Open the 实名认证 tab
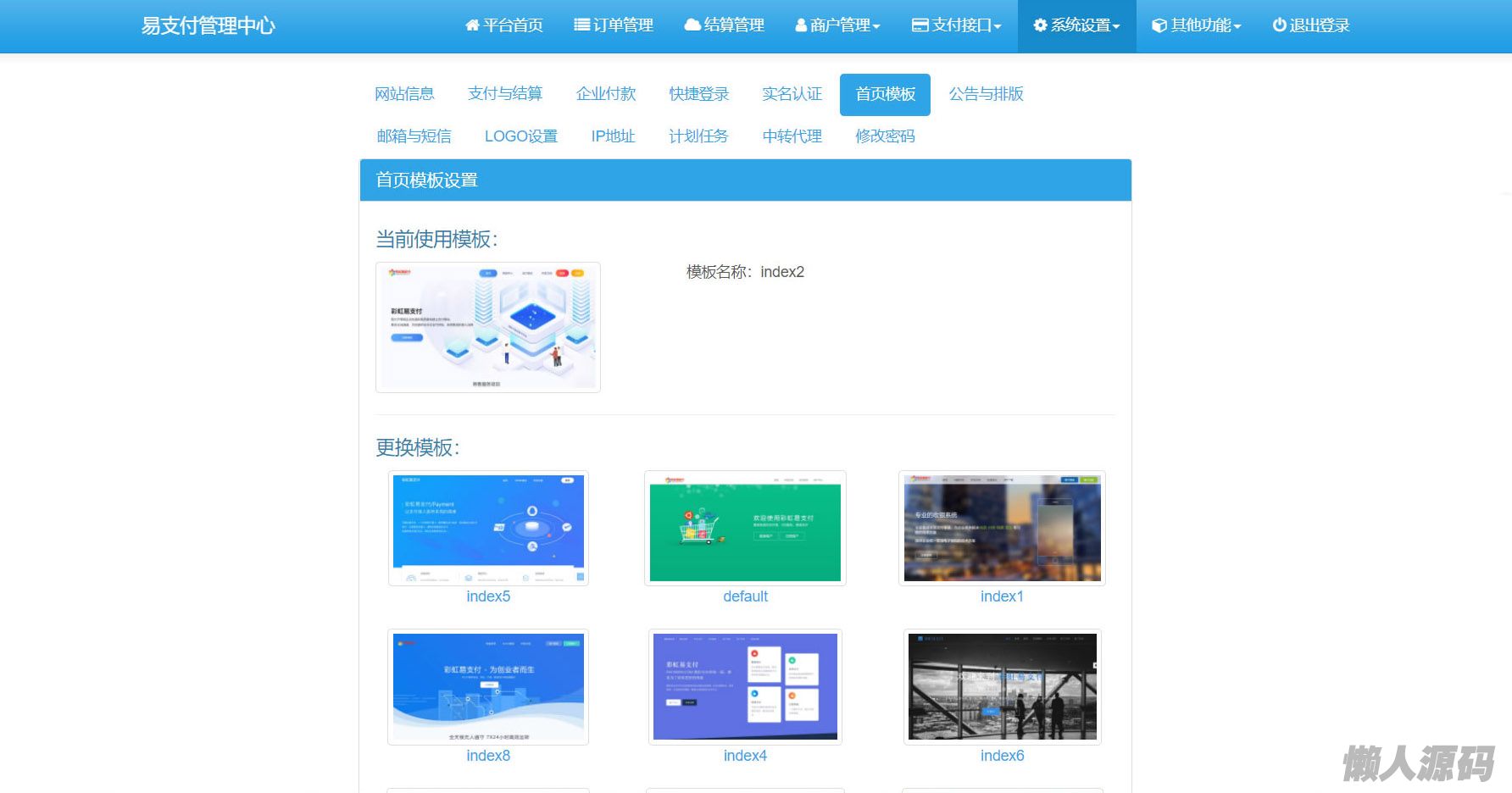This screenshot has height=793, width=1512. click(x=792, y=94)
